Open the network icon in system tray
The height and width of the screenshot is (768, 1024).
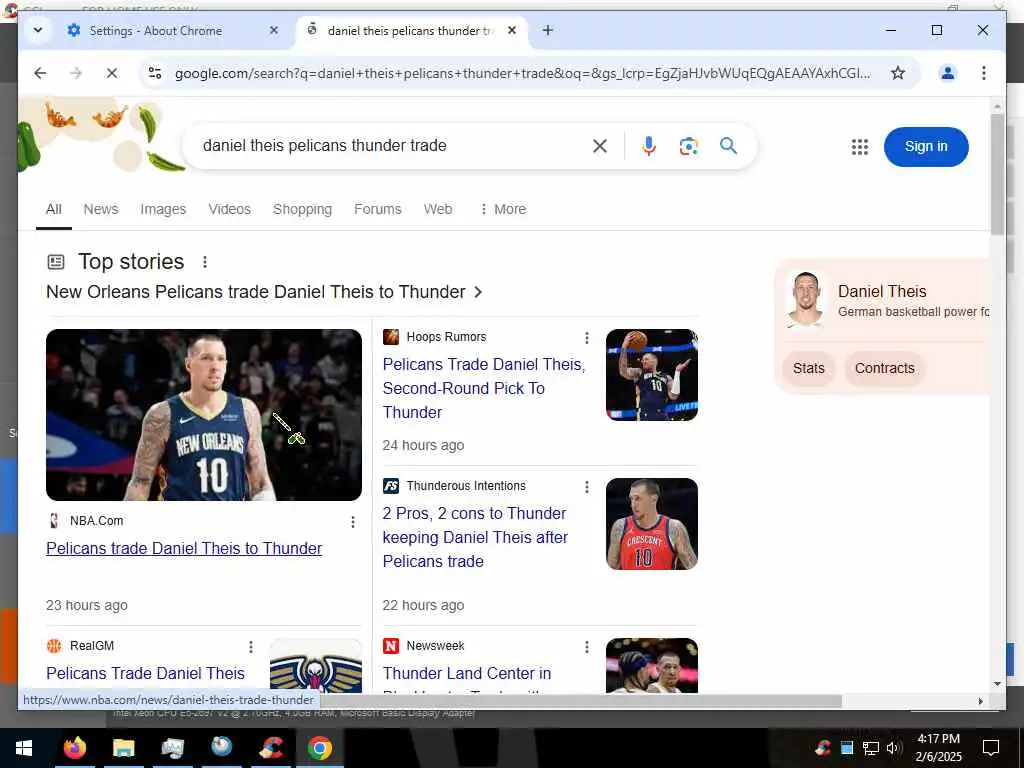point(870,748)
